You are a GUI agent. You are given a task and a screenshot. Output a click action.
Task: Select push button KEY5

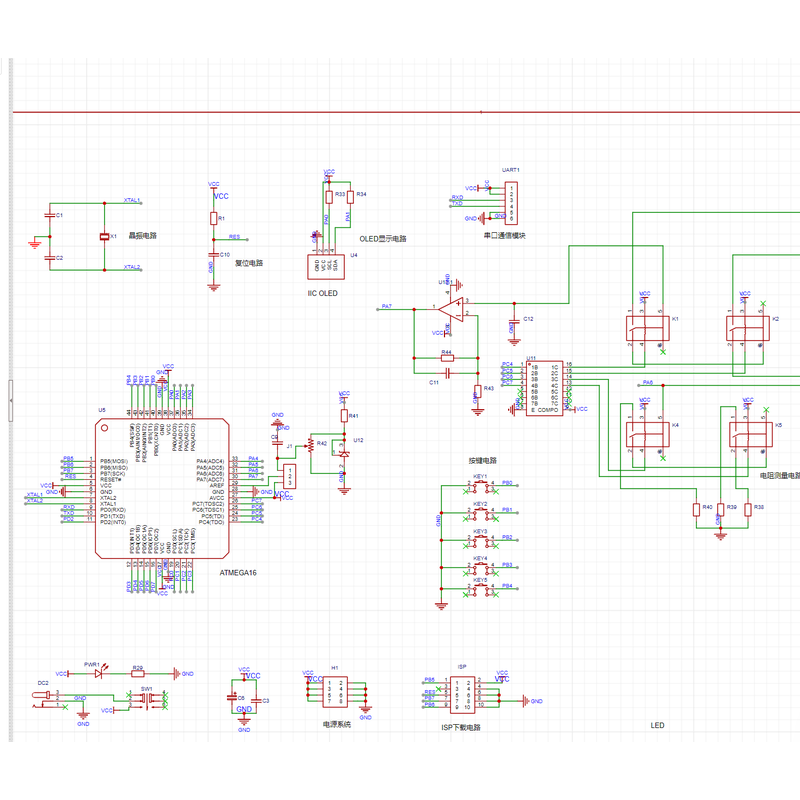click(x=480, y=589)
